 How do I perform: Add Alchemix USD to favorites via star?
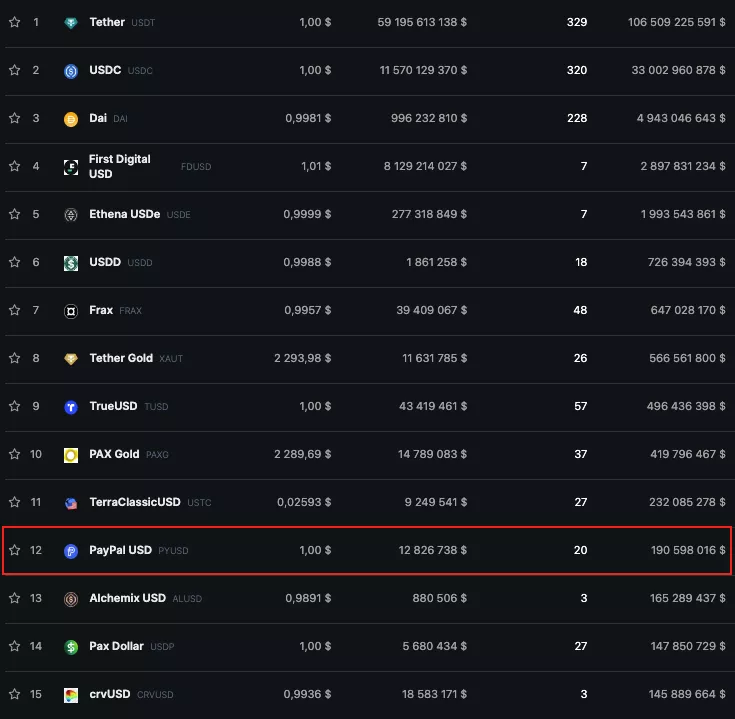(x=14, y=598)
